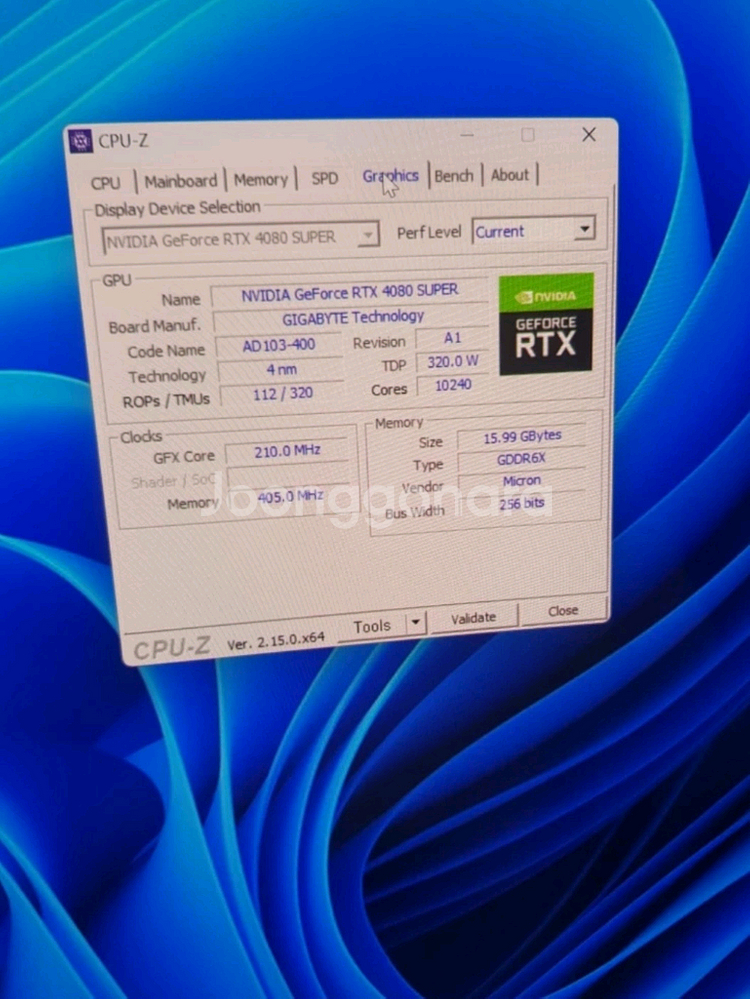The height and width of the screenshot is (999, 750).
Task: Click the 112 / 320 ROPs/TMUs value
Action: point(283,394)
